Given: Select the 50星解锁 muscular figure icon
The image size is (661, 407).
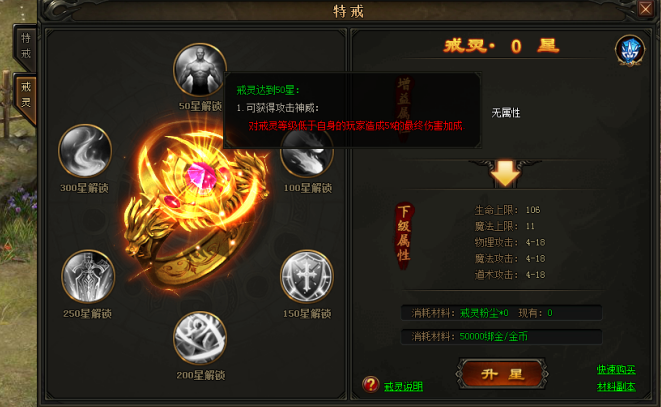Looking at the screenshot, I should pos(200,70).
